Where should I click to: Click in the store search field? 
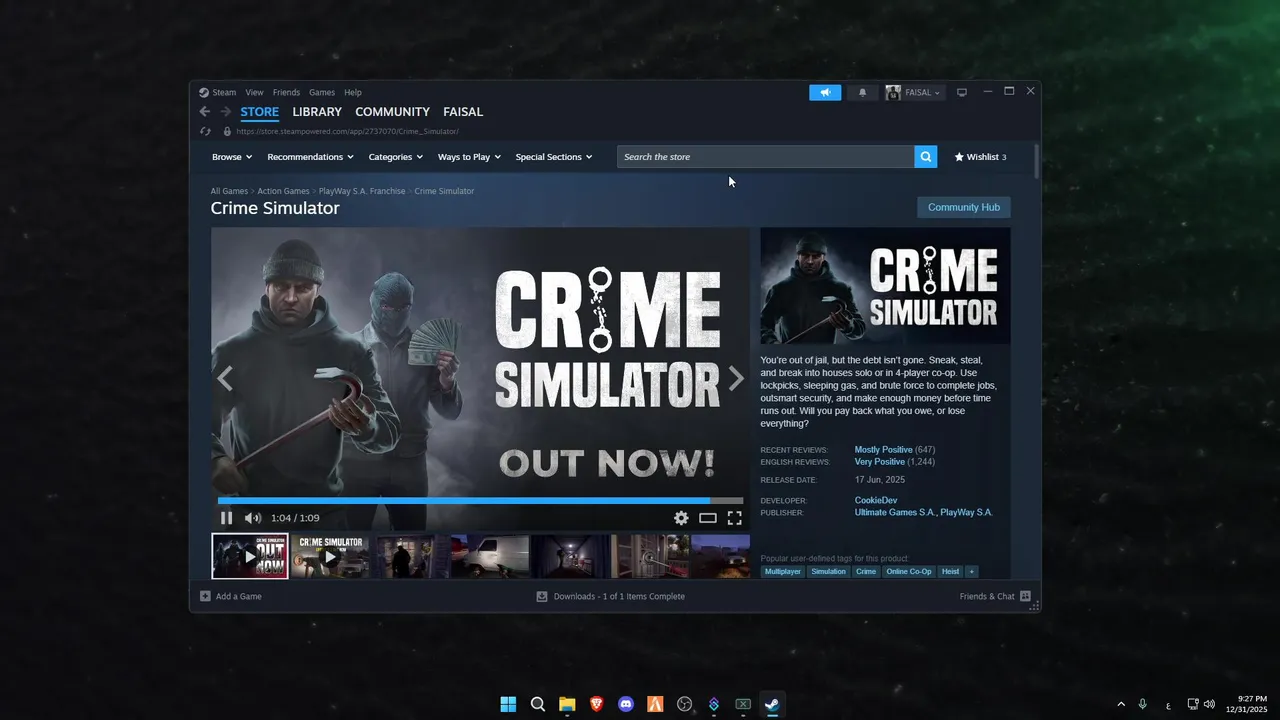pos(766,157)
